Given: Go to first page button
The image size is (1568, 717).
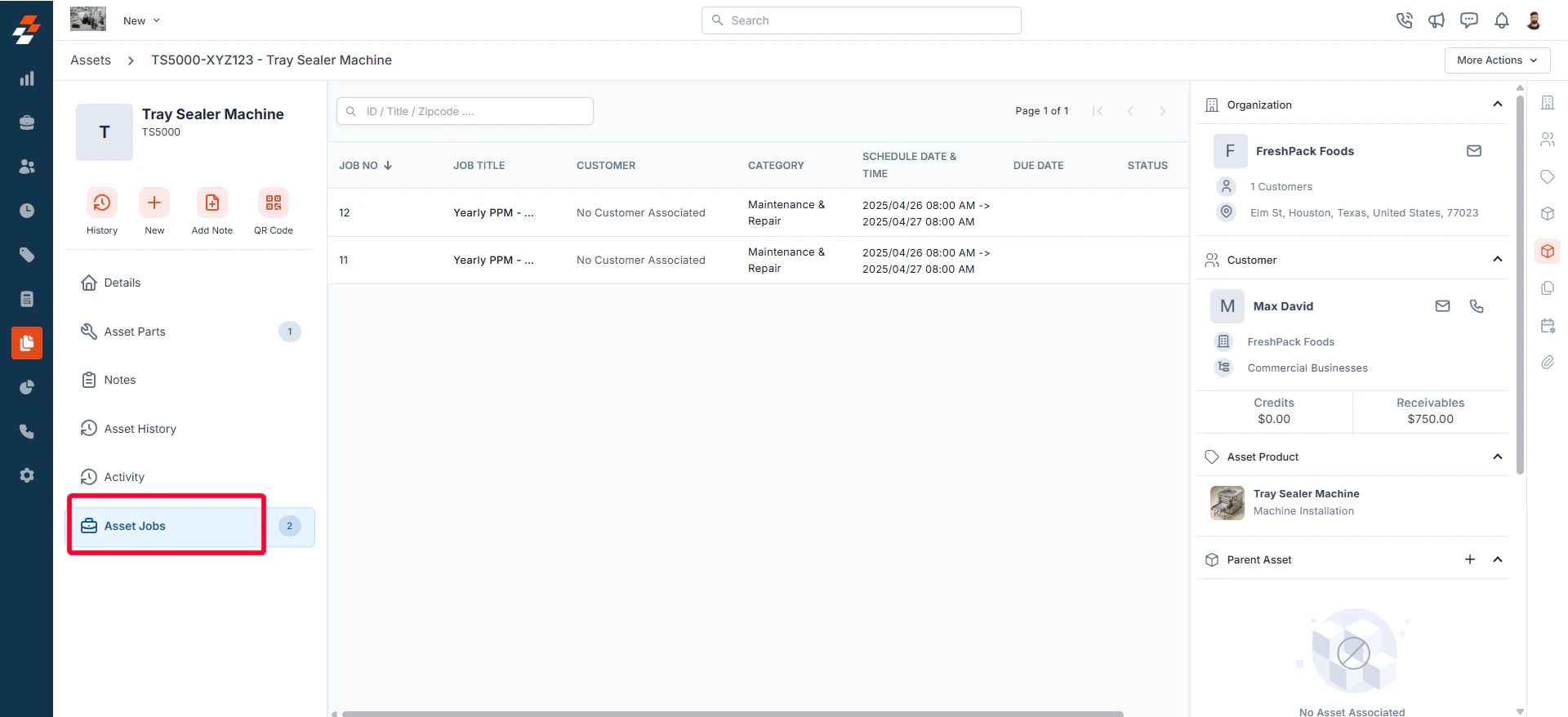Looking at the screenshot, I should [x=1098, y=111].
